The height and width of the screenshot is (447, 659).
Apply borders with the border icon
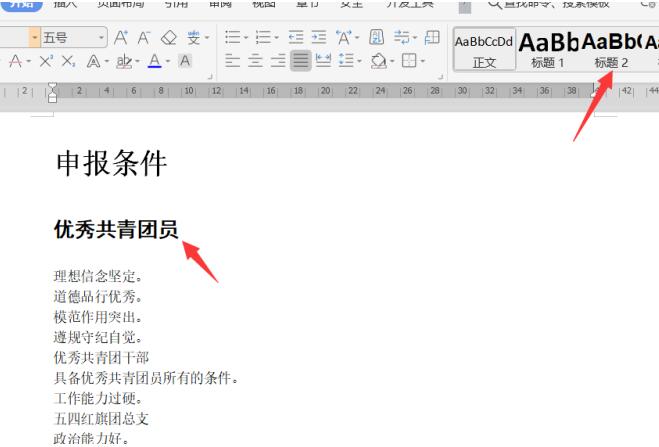409,60
